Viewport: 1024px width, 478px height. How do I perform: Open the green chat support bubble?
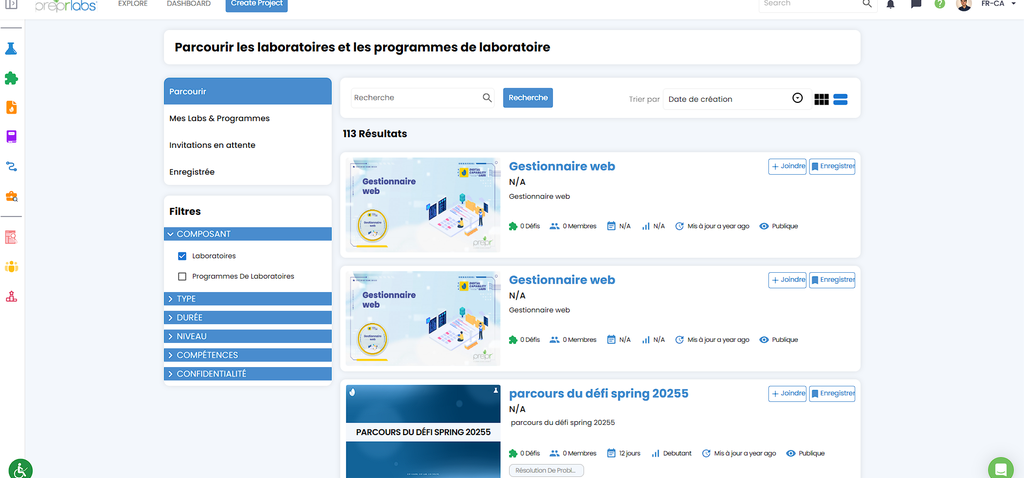point(1000,468)
